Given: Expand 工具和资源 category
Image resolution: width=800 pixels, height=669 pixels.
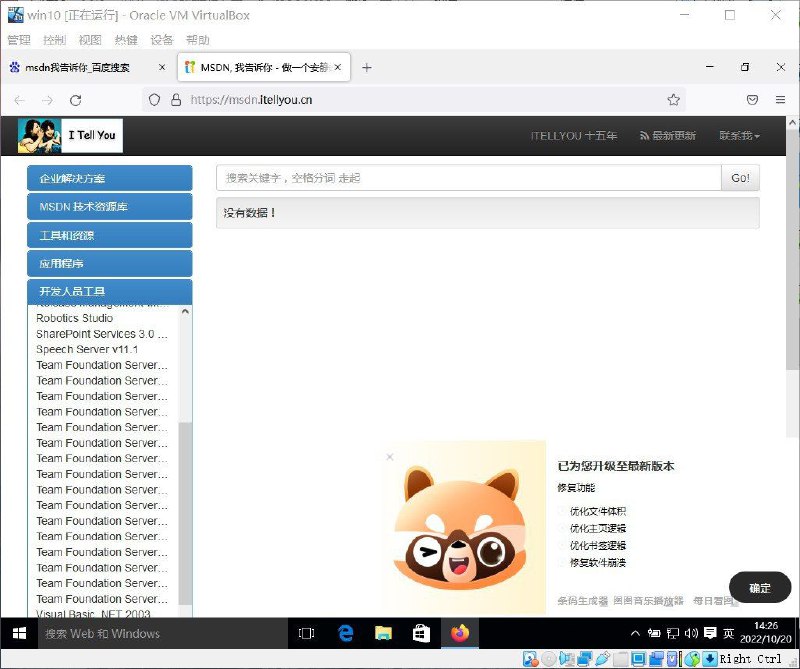Looking at the screenshot, I should tap(110, 235).
